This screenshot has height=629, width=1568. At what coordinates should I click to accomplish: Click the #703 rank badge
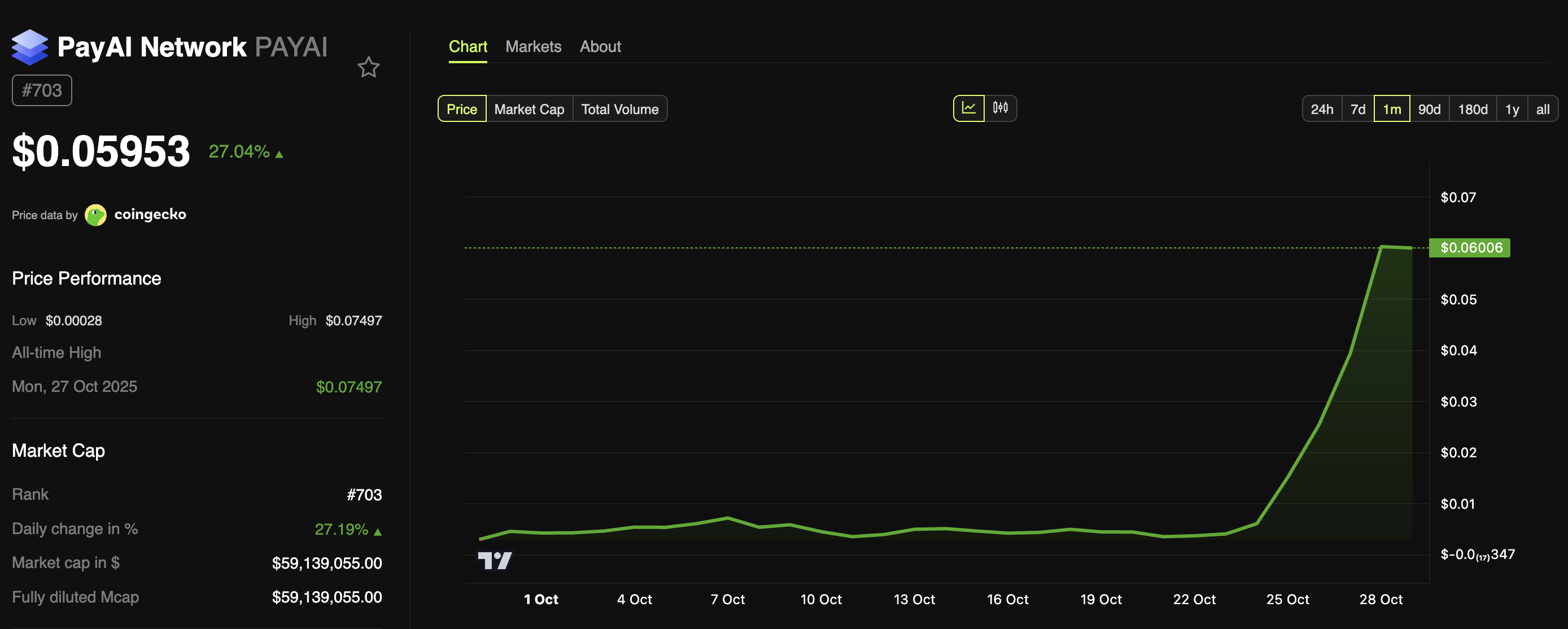coord(41,90)
